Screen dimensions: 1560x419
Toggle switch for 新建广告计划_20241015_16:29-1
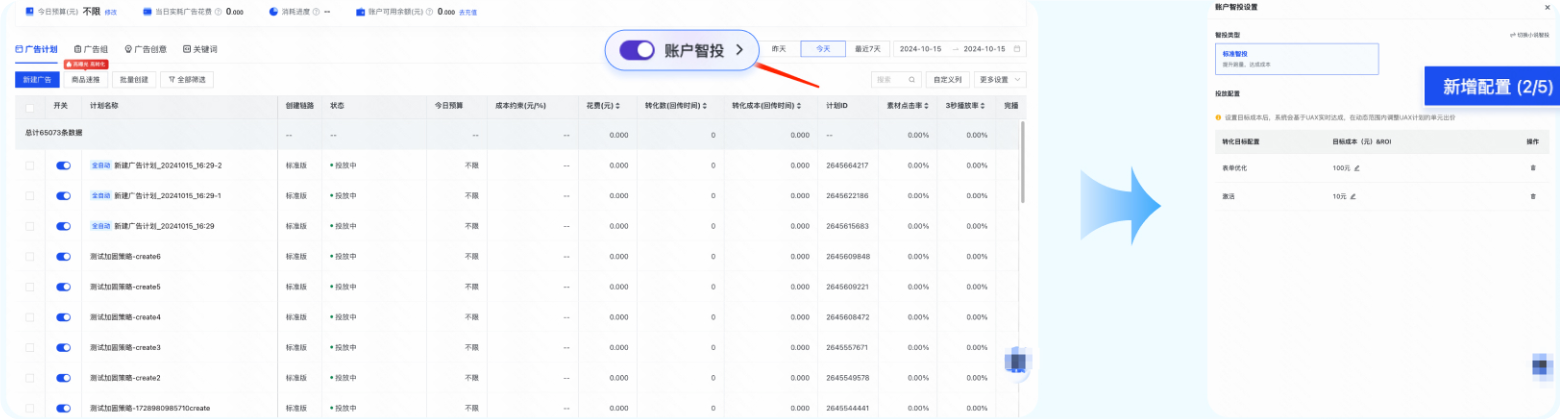coord(64,196)
